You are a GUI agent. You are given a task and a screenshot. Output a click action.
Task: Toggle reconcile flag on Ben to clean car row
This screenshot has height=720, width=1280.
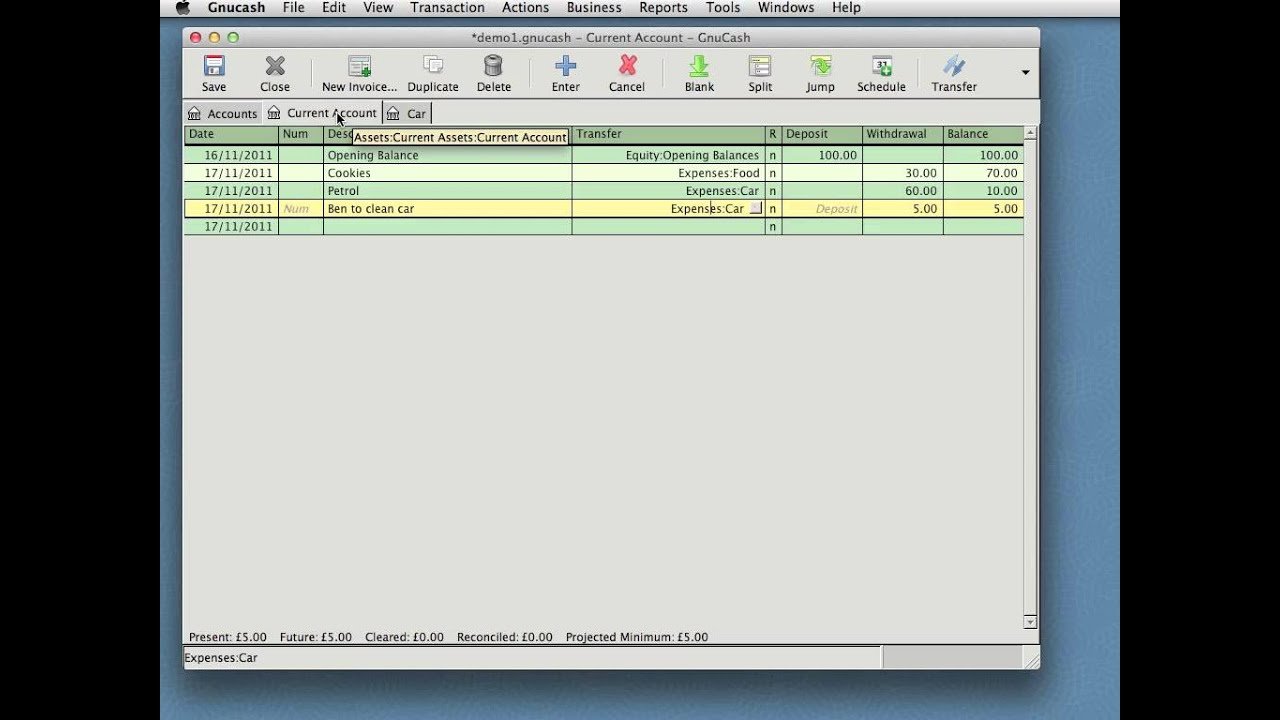(773, 209)
